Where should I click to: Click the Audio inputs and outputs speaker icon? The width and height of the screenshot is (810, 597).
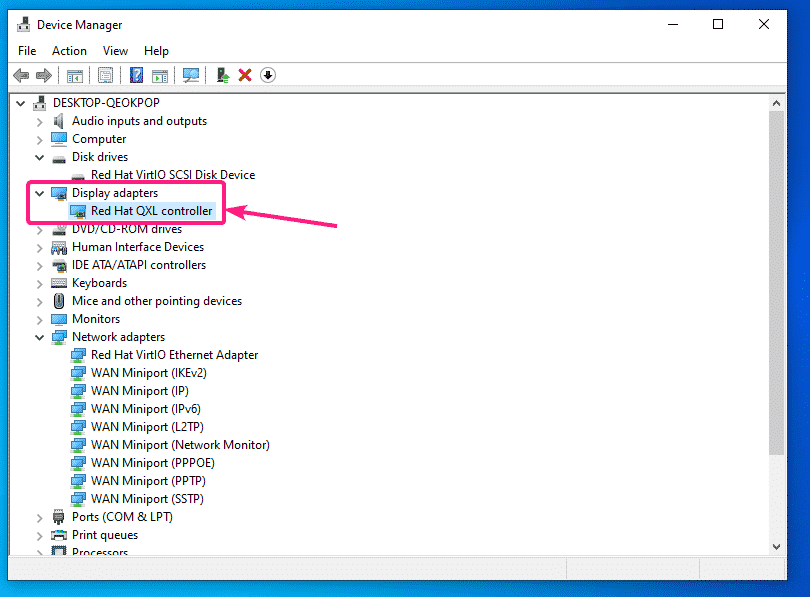[x=59, y=121]
